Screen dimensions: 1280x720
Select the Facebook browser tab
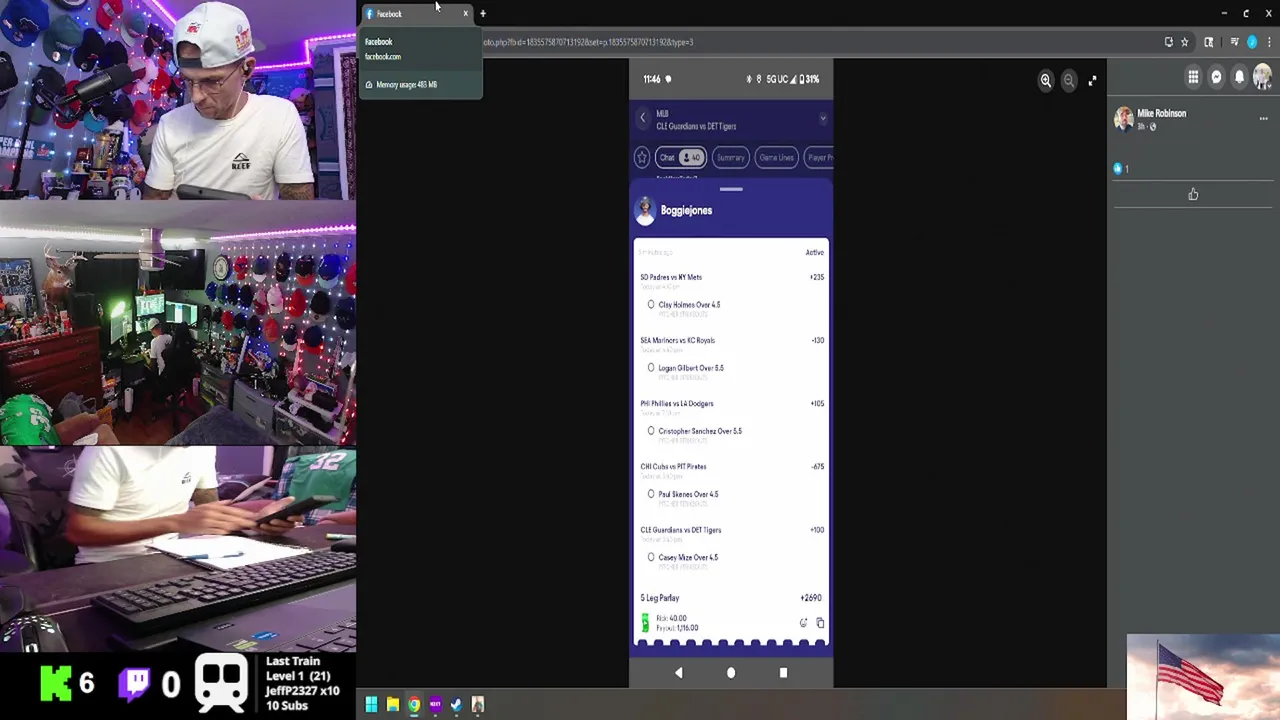click(415, 14)
